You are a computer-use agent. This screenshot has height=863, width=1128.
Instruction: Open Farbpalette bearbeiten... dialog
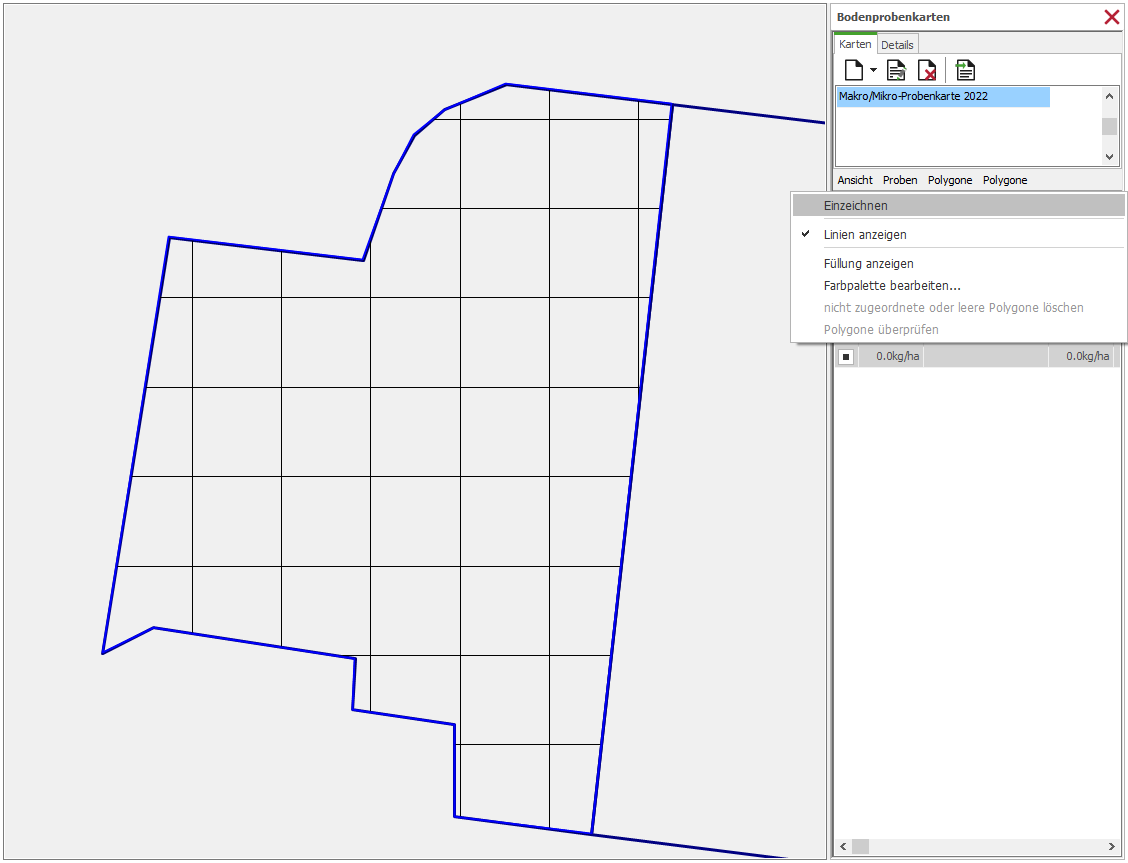[891, 286]
